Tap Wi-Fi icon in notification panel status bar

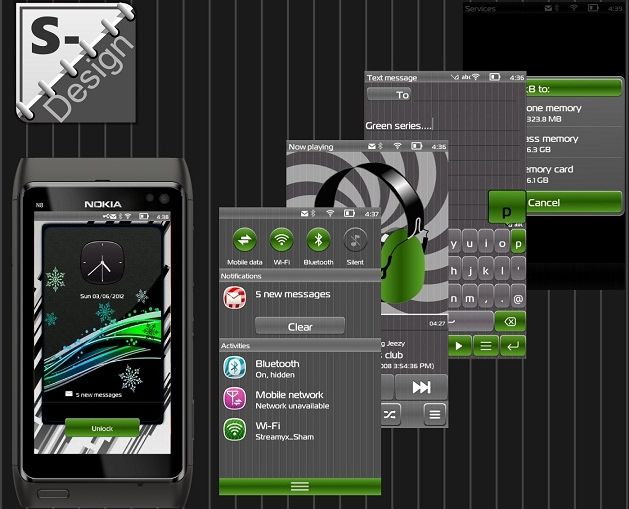pyautogui.click(x=330, y=213)
